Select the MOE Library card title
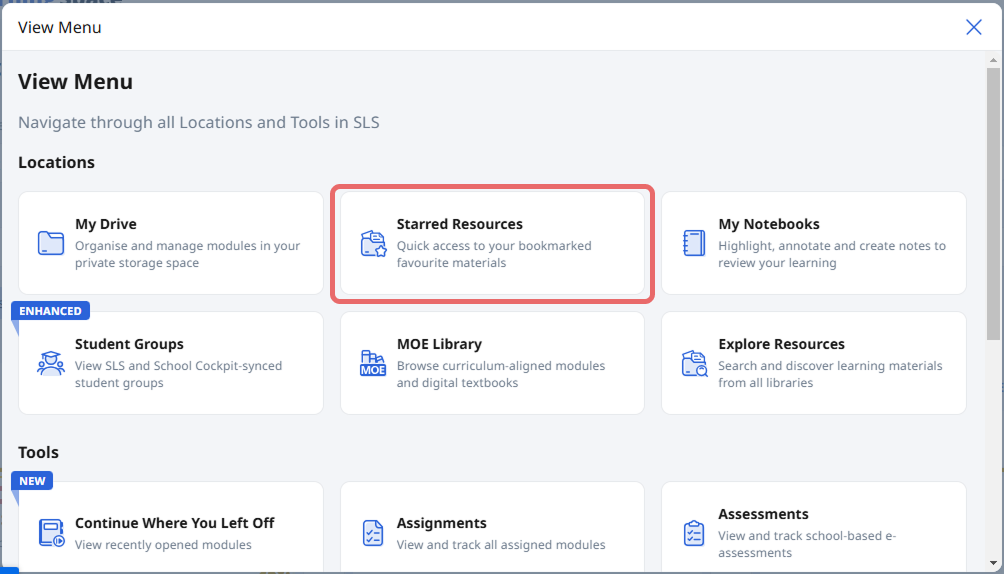Image resolution: width=1004 pixels, height=574 pixels. coord(439,344)
